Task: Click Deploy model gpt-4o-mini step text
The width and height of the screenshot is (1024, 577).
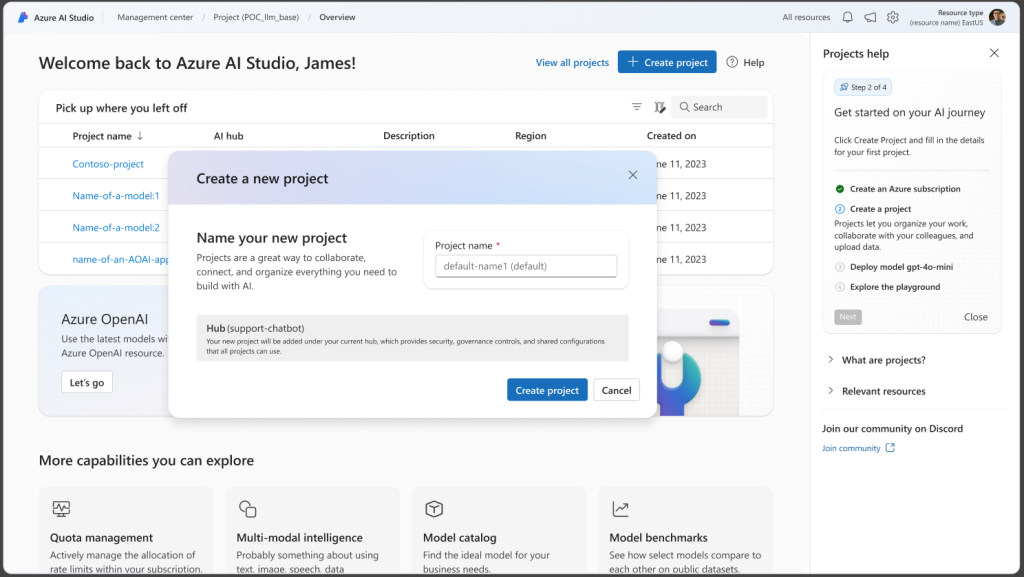Action: (x=901, y=266)
